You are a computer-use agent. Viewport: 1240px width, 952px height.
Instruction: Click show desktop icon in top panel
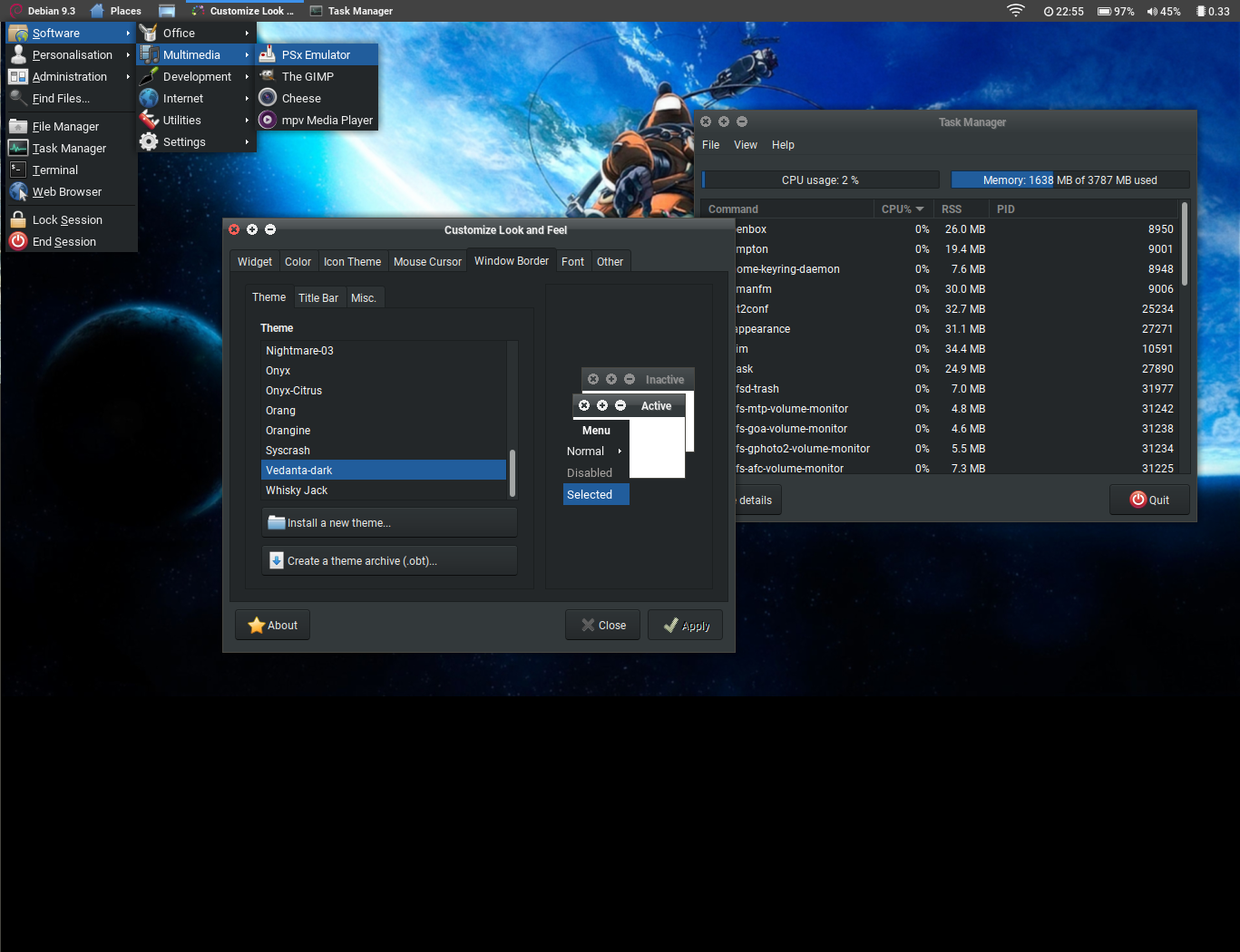[167, 11]
